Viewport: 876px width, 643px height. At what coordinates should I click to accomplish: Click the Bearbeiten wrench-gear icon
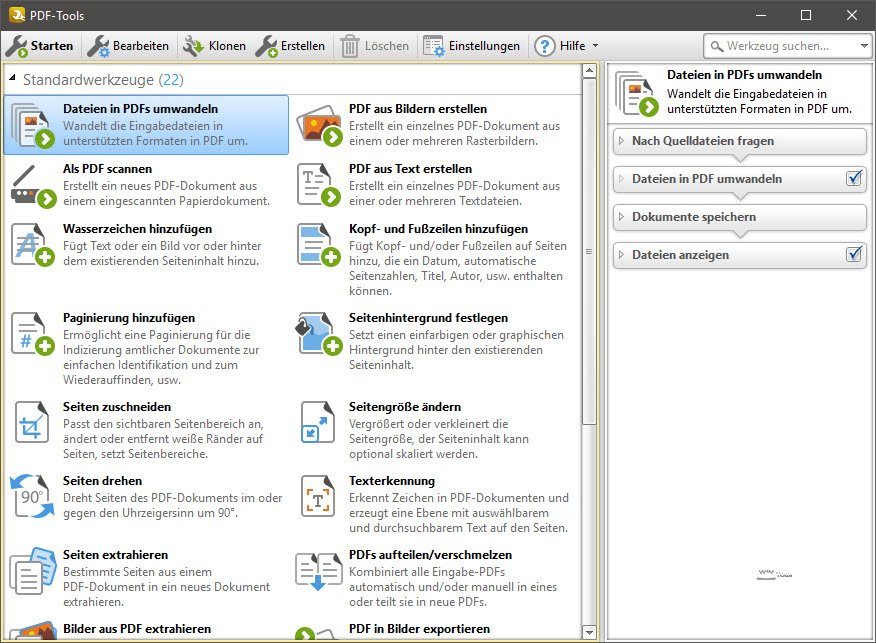[x=98, y=46]
